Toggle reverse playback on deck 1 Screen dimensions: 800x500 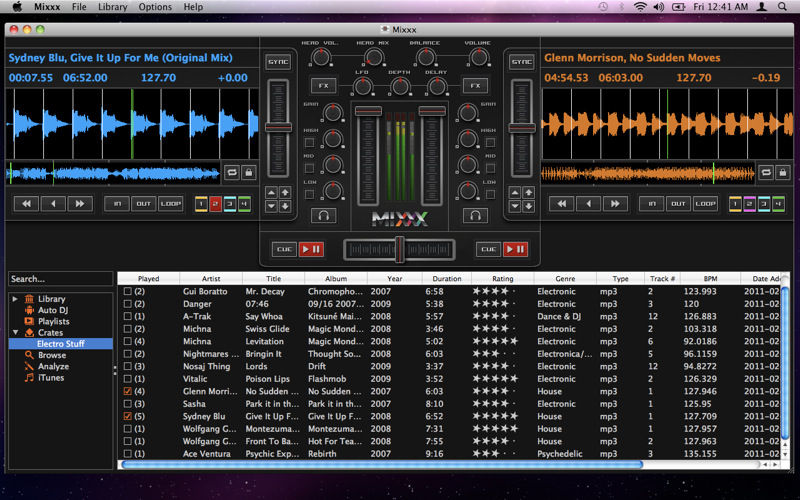click(x=53, y=204)
